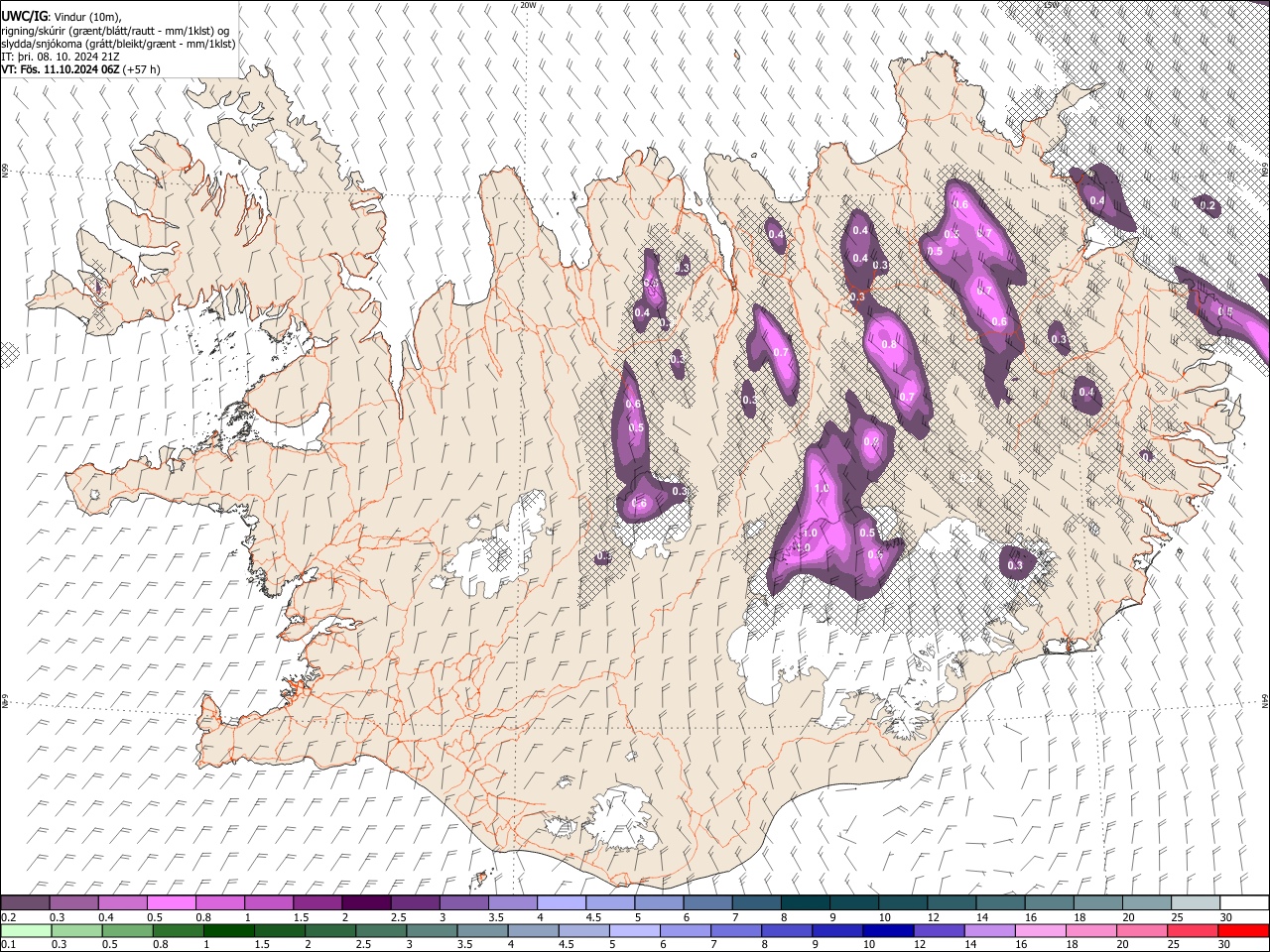Pick the light green 0.1 swatch on the rain scale

(26, 930)
